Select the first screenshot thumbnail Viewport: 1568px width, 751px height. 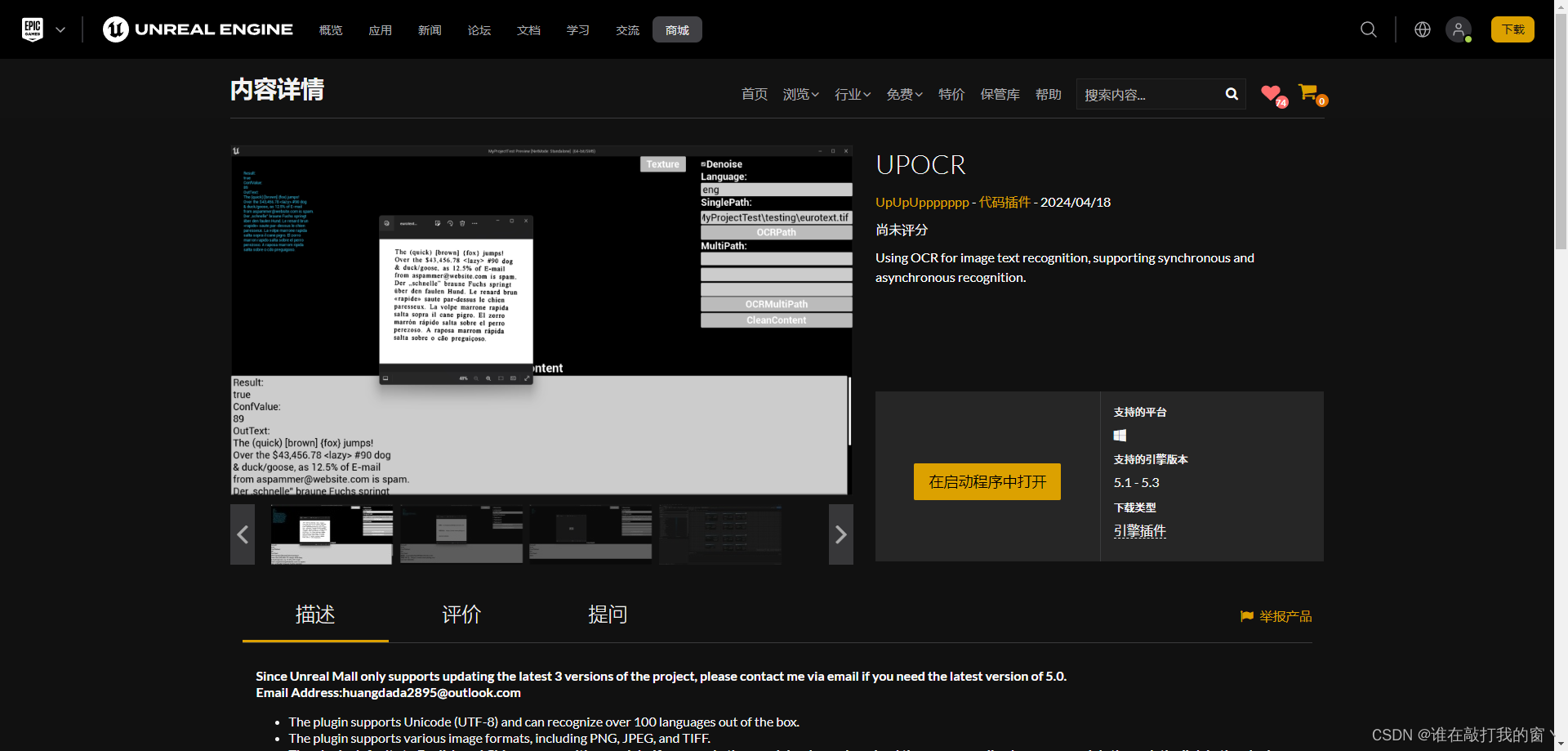point(332,534)
